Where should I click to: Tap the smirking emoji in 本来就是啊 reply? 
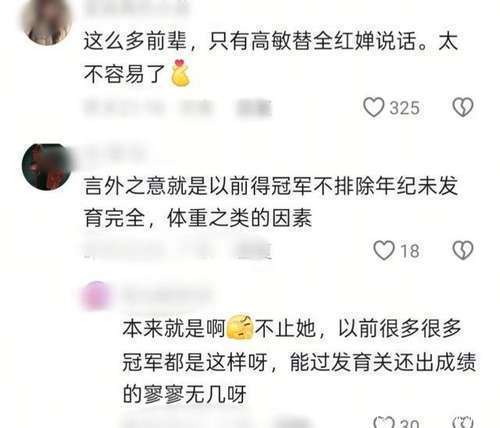point(240,327)
